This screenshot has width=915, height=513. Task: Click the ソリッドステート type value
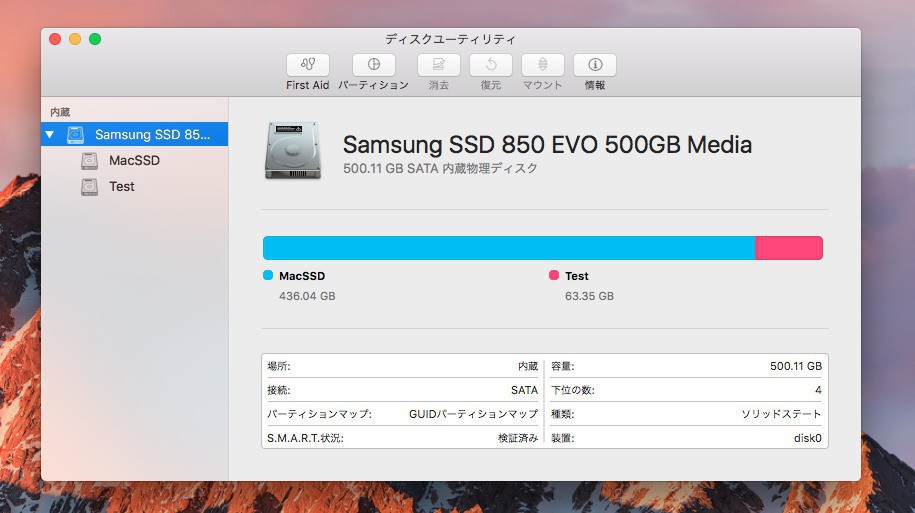[x=781, y=414]
